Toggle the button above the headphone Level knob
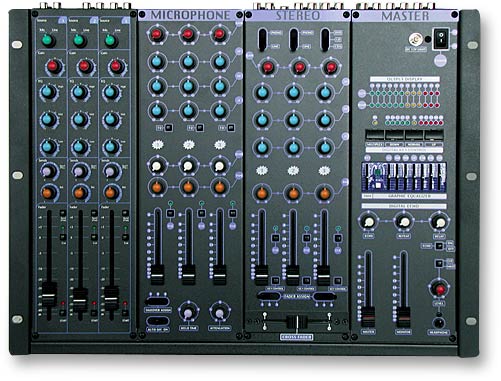Screen dimensions: 501x381 [439, 263]
